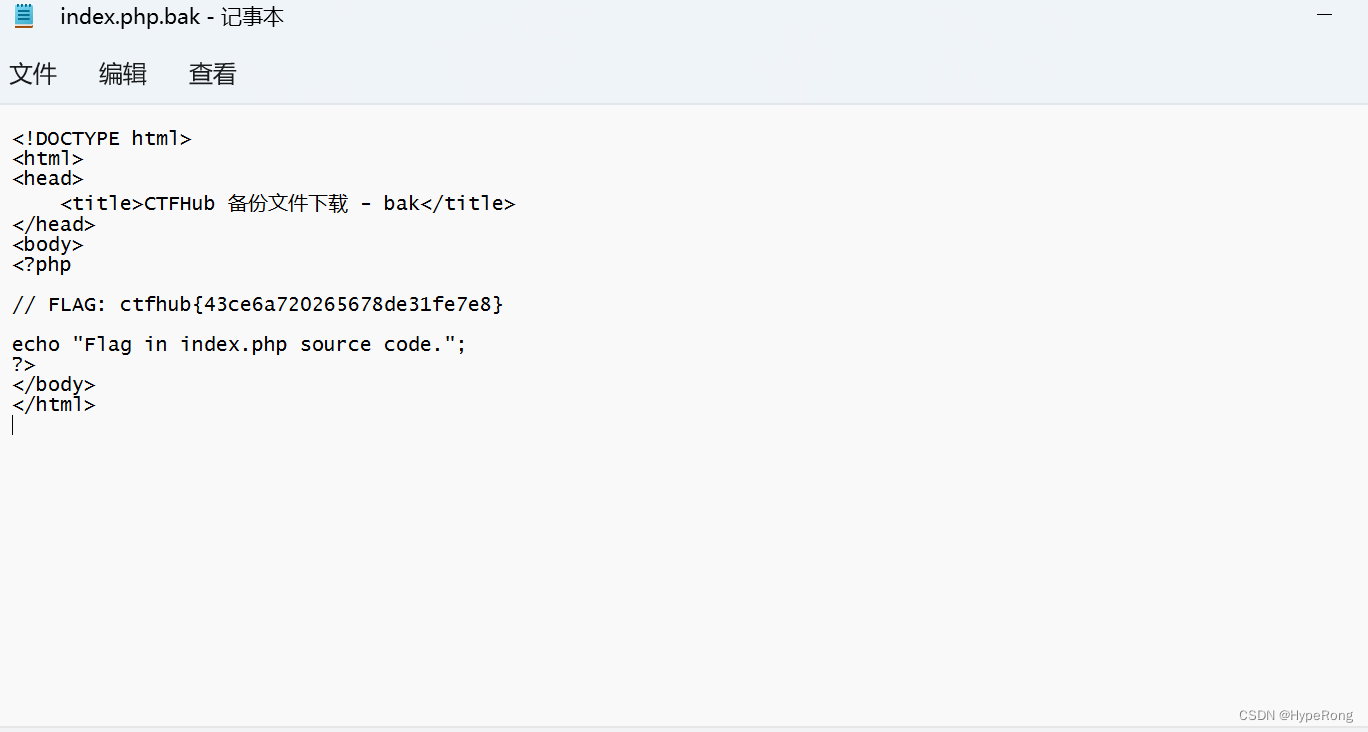Open the 查看 menu
This screenshot has width=1368, height=732.
click(x=213, y=74)
